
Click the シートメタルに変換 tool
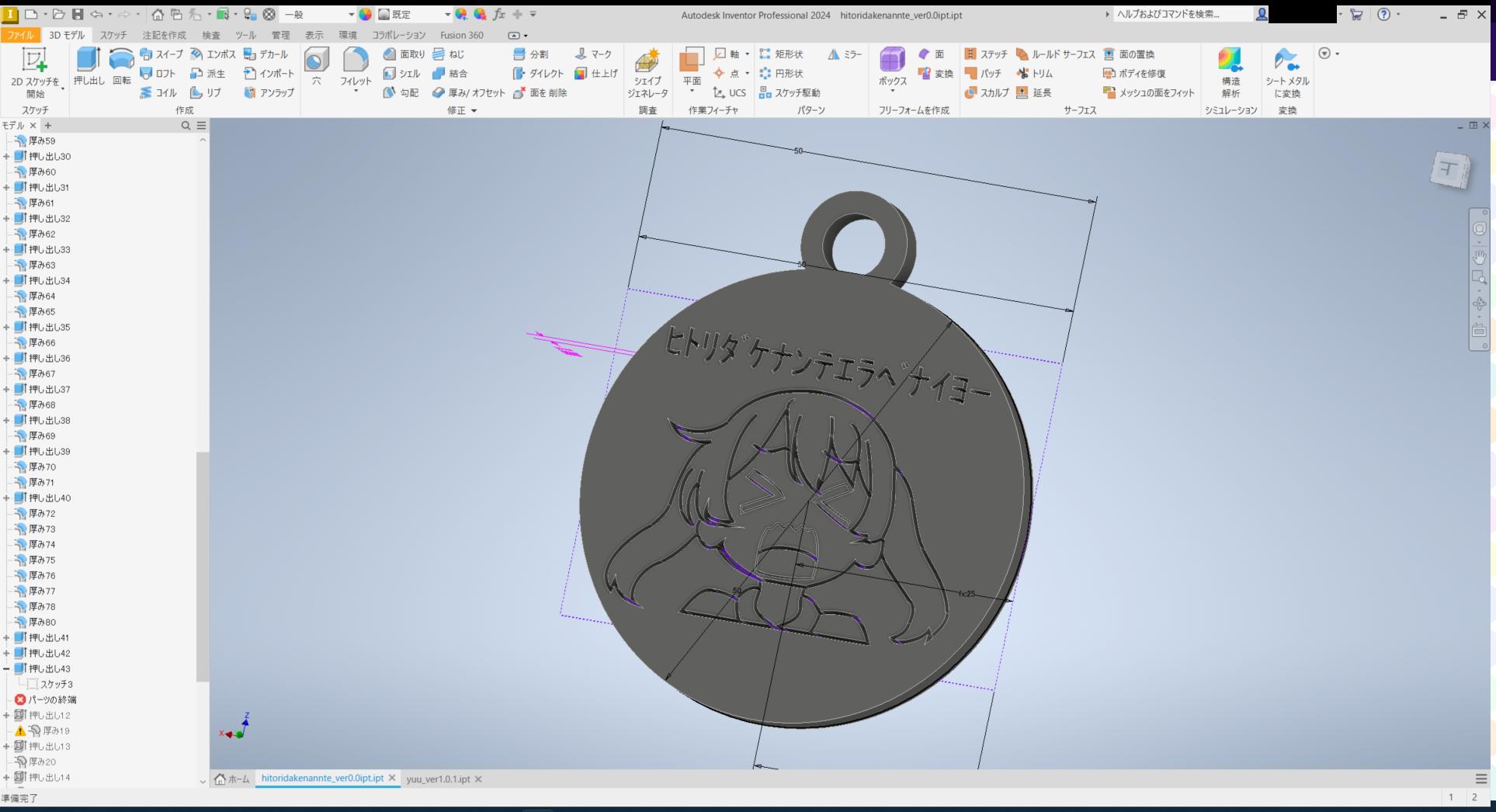[1286, 72]
